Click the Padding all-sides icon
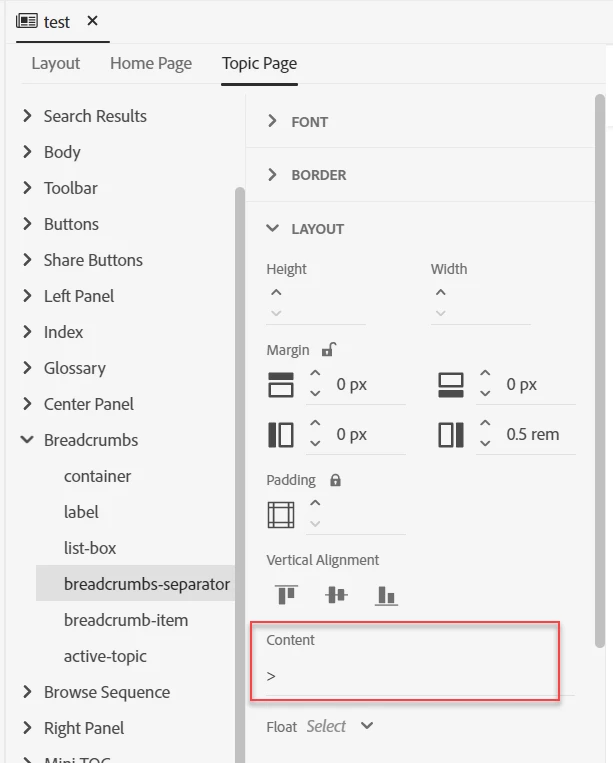Viewport: 613px width, 763px height. [x=281, y=515]
